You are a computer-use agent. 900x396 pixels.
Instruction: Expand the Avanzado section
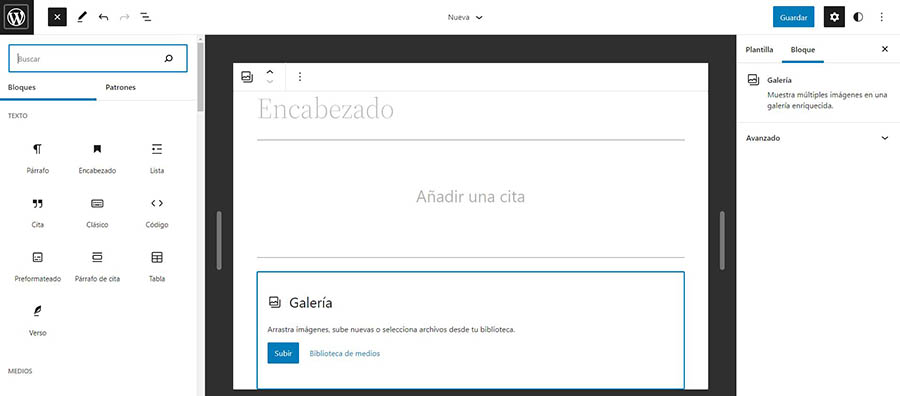click(818, 138)
